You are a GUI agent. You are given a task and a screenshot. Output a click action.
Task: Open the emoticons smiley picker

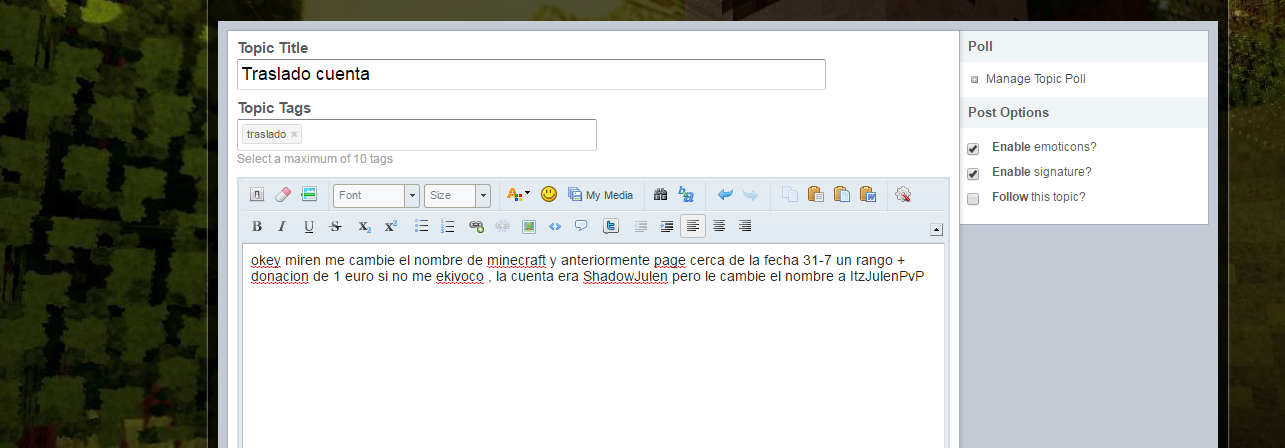pyautogui.click(x=548, y=195)
